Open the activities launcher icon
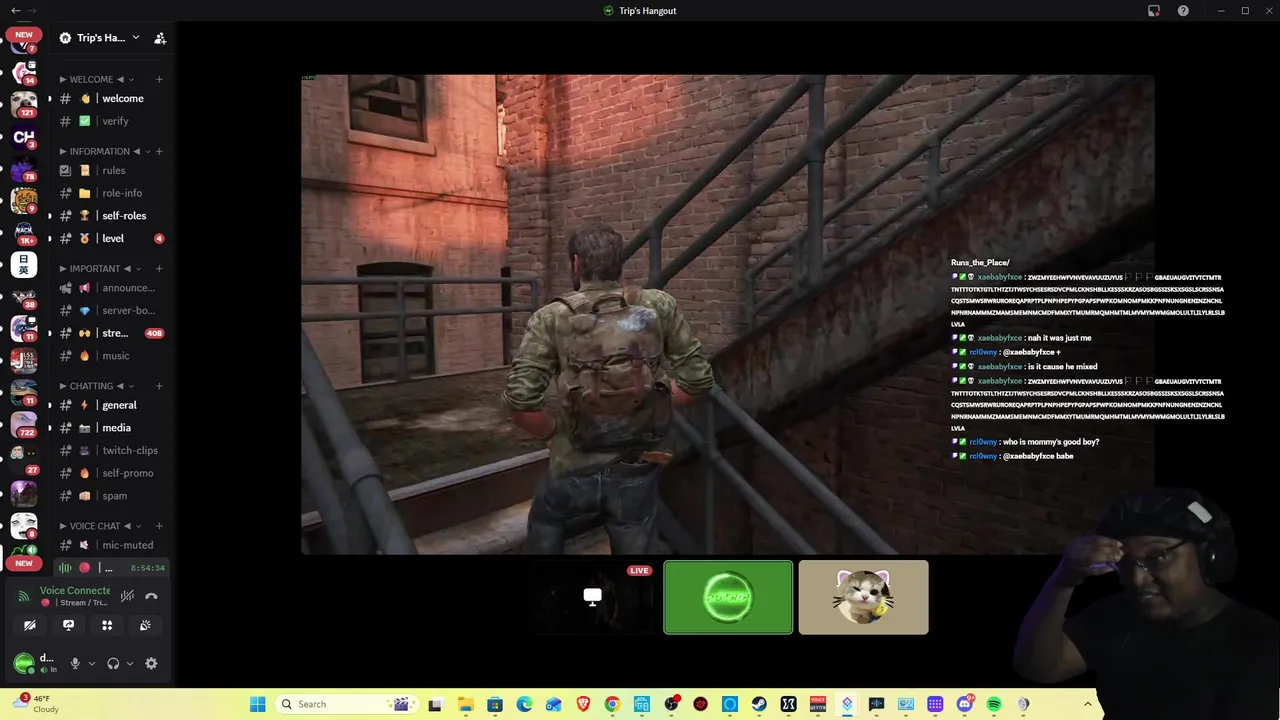1280x720 pixels. [x=107, y=625]
